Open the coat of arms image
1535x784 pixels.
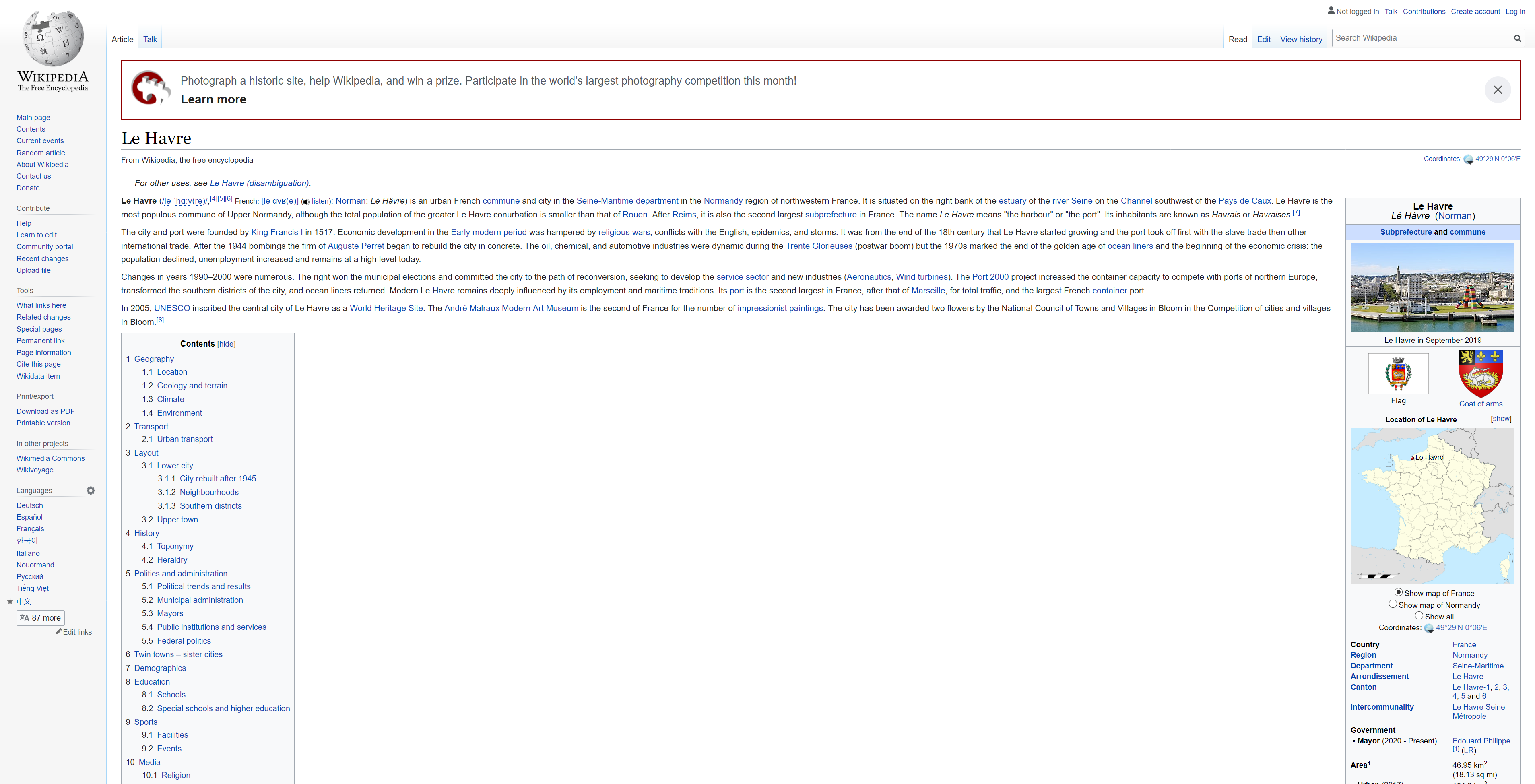click(x=1481, y=373)
